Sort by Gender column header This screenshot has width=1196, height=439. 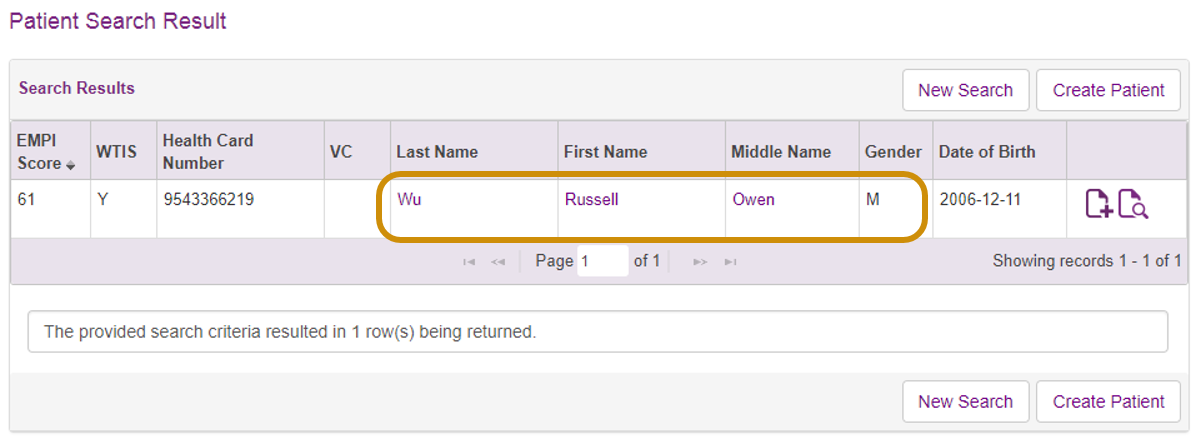pyautogui.click(x=893, y=152)
